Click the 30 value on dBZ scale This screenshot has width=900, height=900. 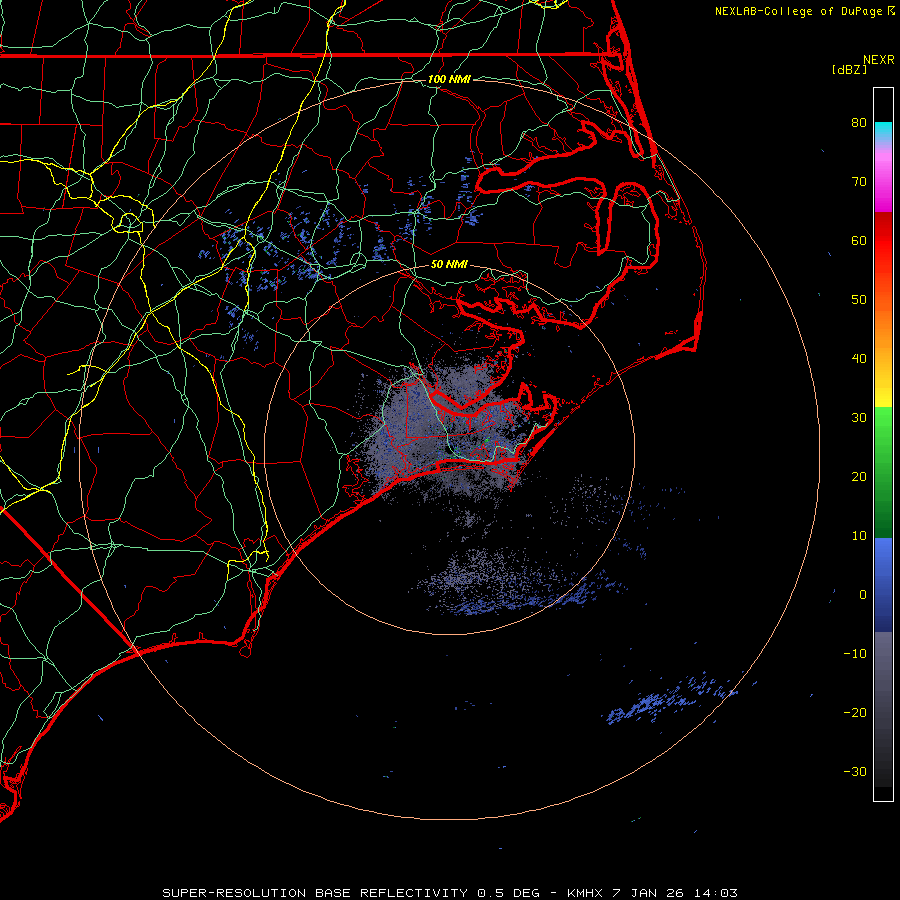(859, 418)
